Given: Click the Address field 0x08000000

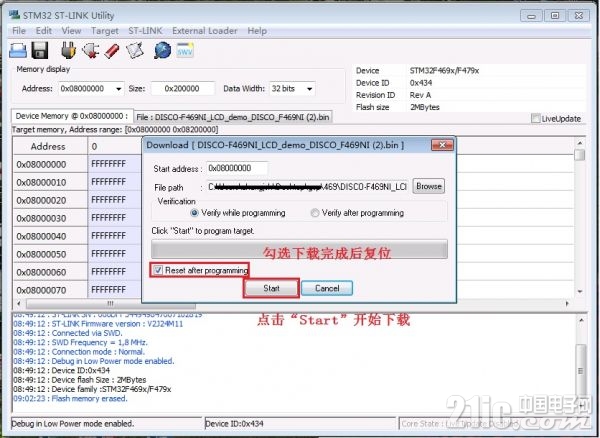Looking at the screenshot, I should pos(91,89).
